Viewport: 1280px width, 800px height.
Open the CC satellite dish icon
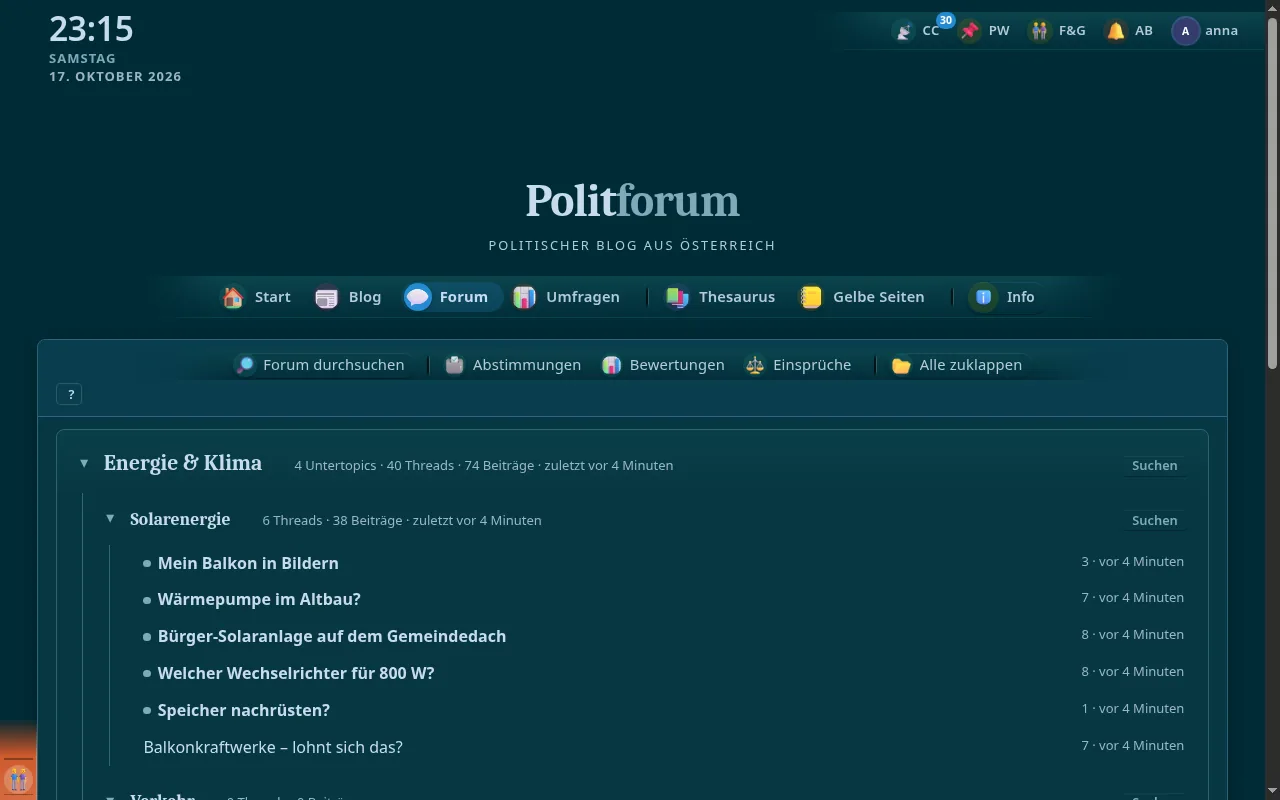(x=904, y=31)
